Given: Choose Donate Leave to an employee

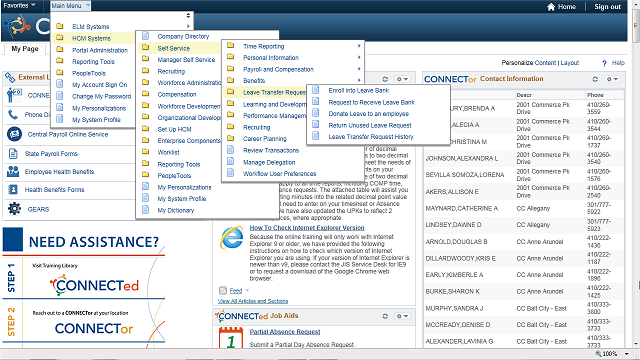Looking at the screenshot, I should [x=369, y=114].
